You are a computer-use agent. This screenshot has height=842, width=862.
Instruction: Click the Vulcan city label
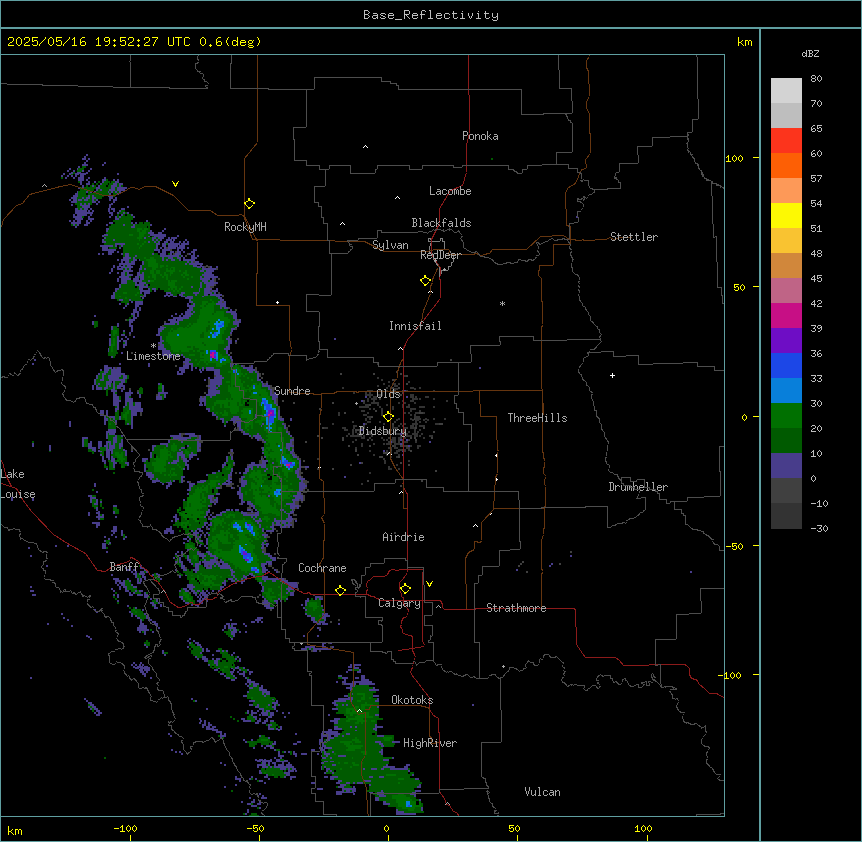543,792
